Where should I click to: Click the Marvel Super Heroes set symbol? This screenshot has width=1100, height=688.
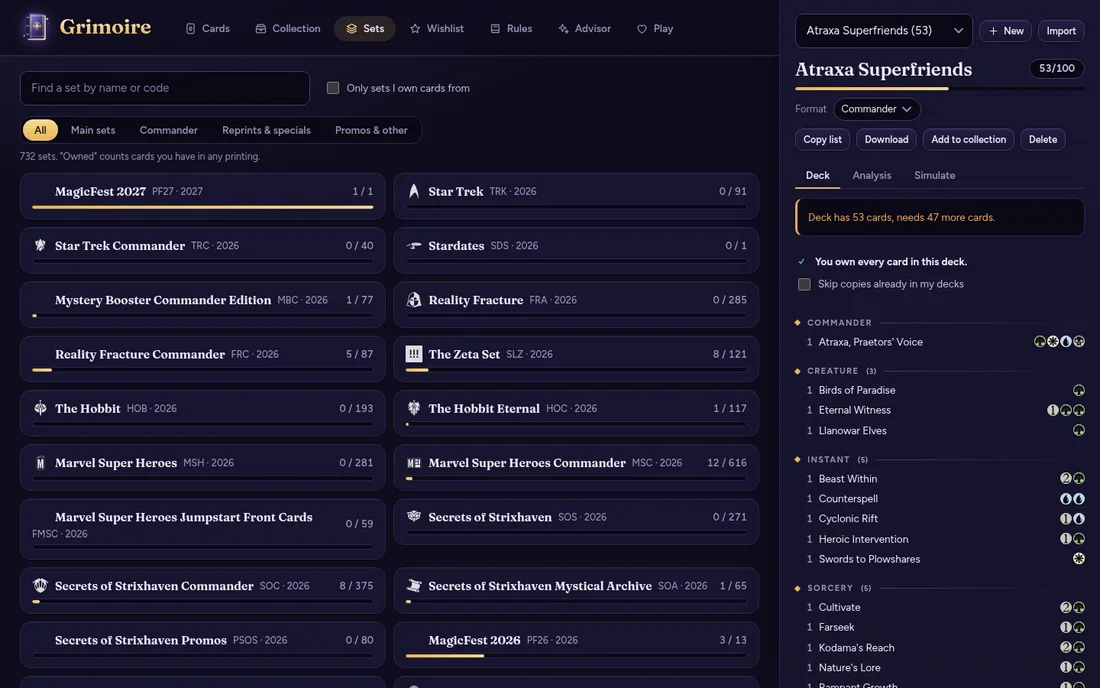pyautogui.click(x=40, y=462)
